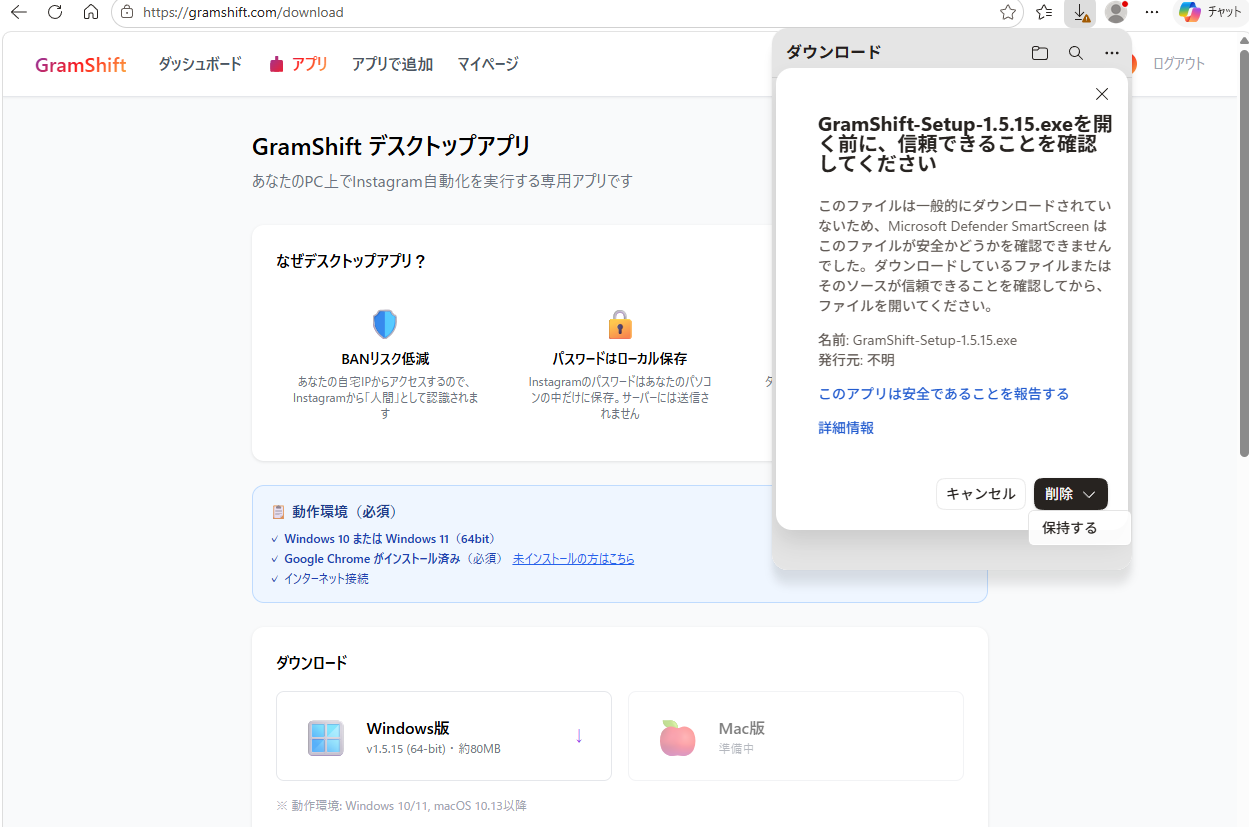This screenshot has height=827, width=1249.
Task: Open the GramShift logo home link
Action: click(81, 65)
